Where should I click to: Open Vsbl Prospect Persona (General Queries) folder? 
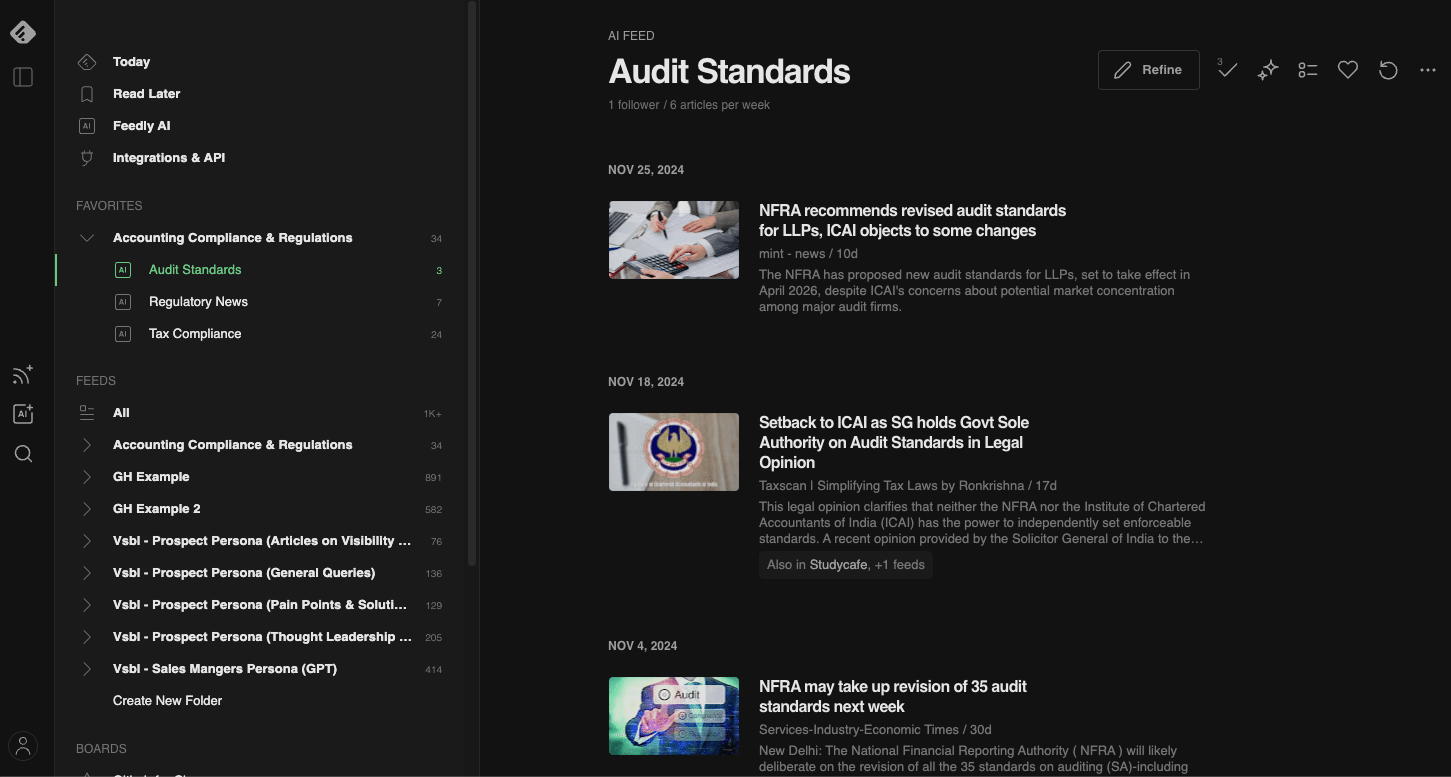click(244, 573)
